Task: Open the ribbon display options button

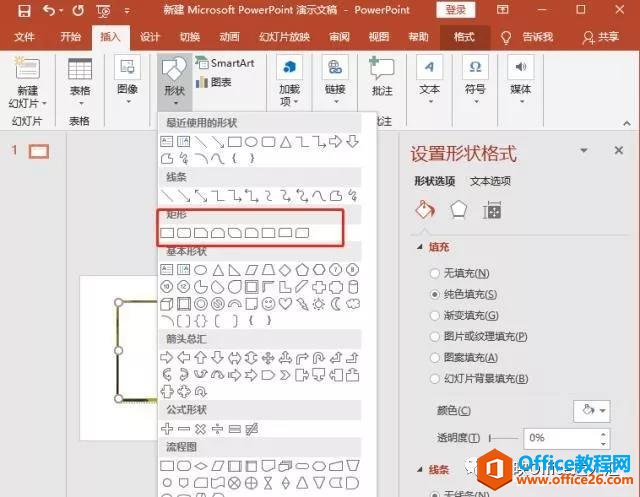Action: click(x=502, y=10)
